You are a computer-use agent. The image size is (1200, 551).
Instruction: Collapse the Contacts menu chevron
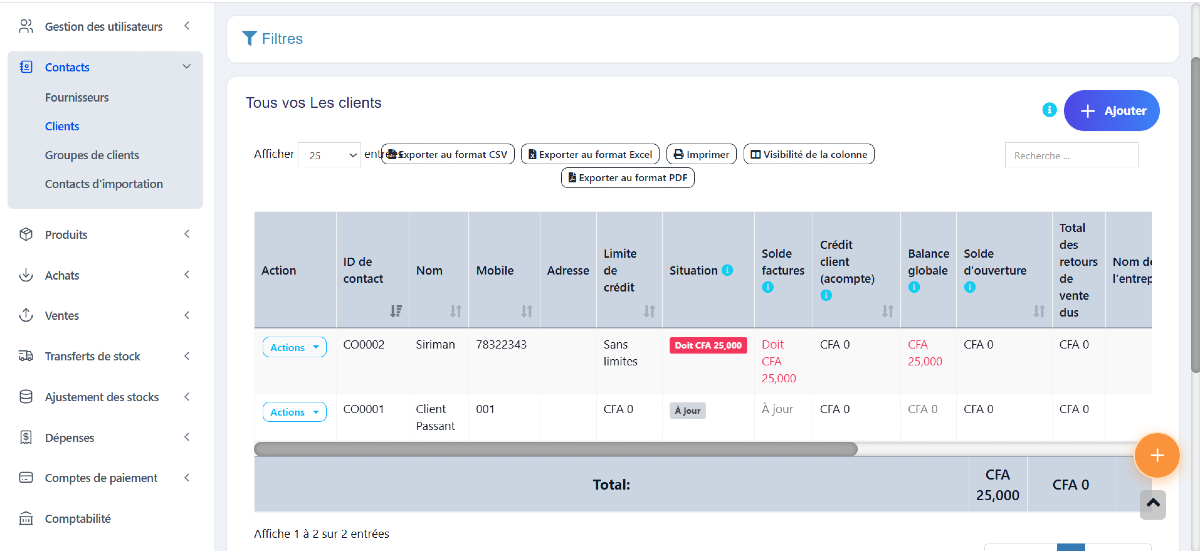187,67
